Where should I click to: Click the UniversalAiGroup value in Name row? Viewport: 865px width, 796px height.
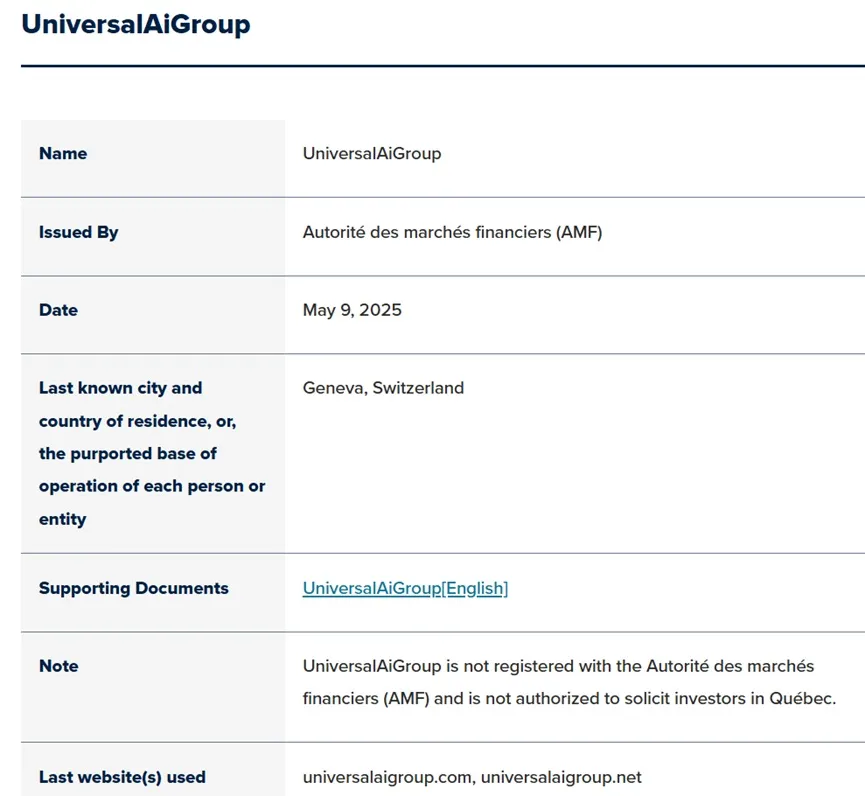pos(372,153)
